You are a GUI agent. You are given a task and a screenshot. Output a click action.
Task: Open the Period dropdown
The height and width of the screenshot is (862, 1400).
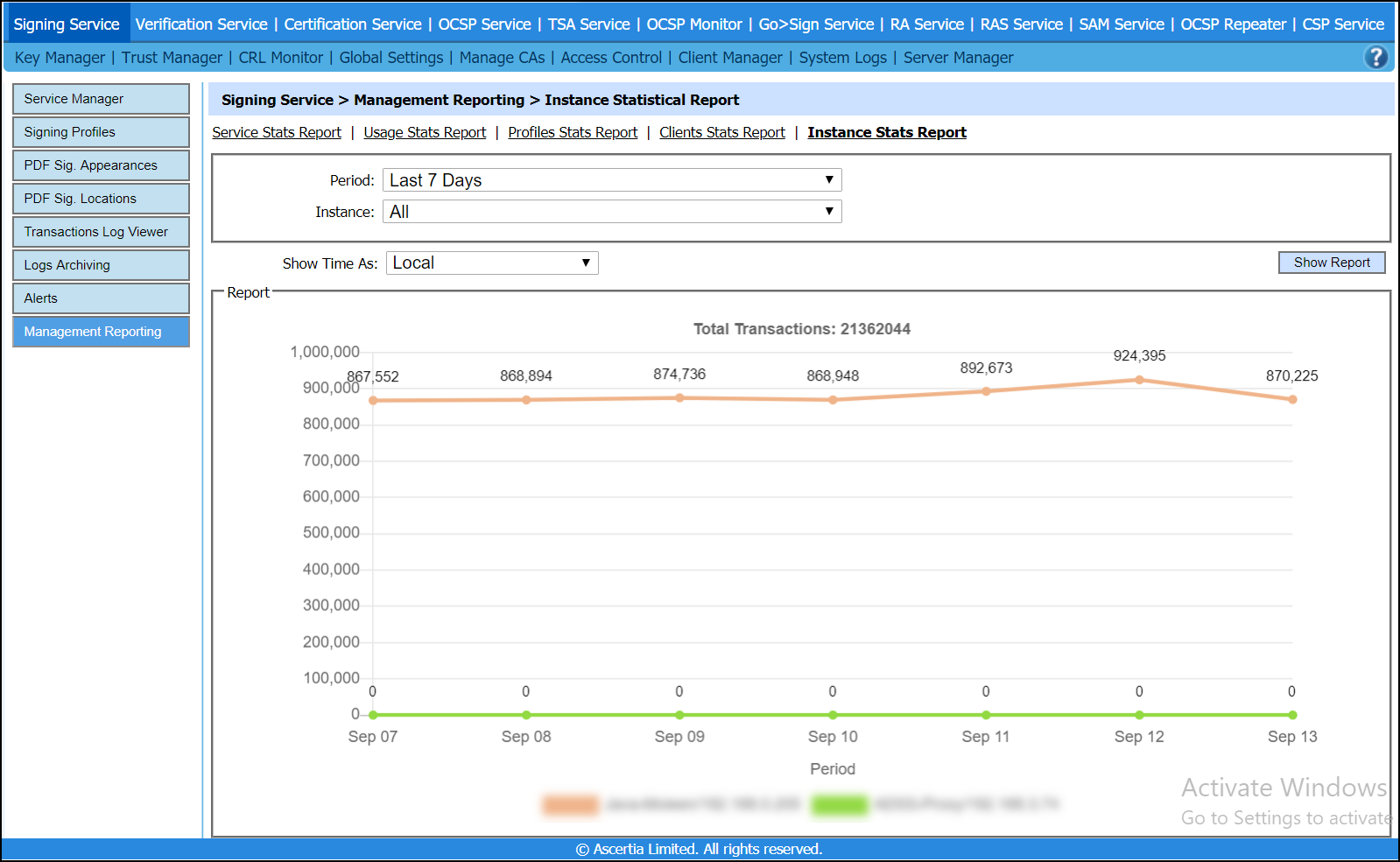point(612,180)
